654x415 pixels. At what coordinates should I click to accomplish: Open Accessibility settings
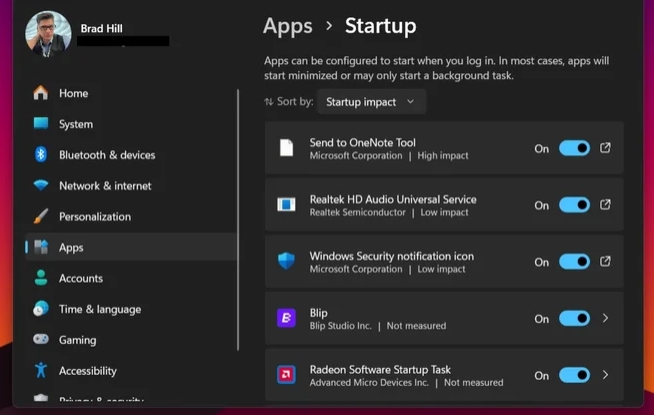[x=131, y=371]
